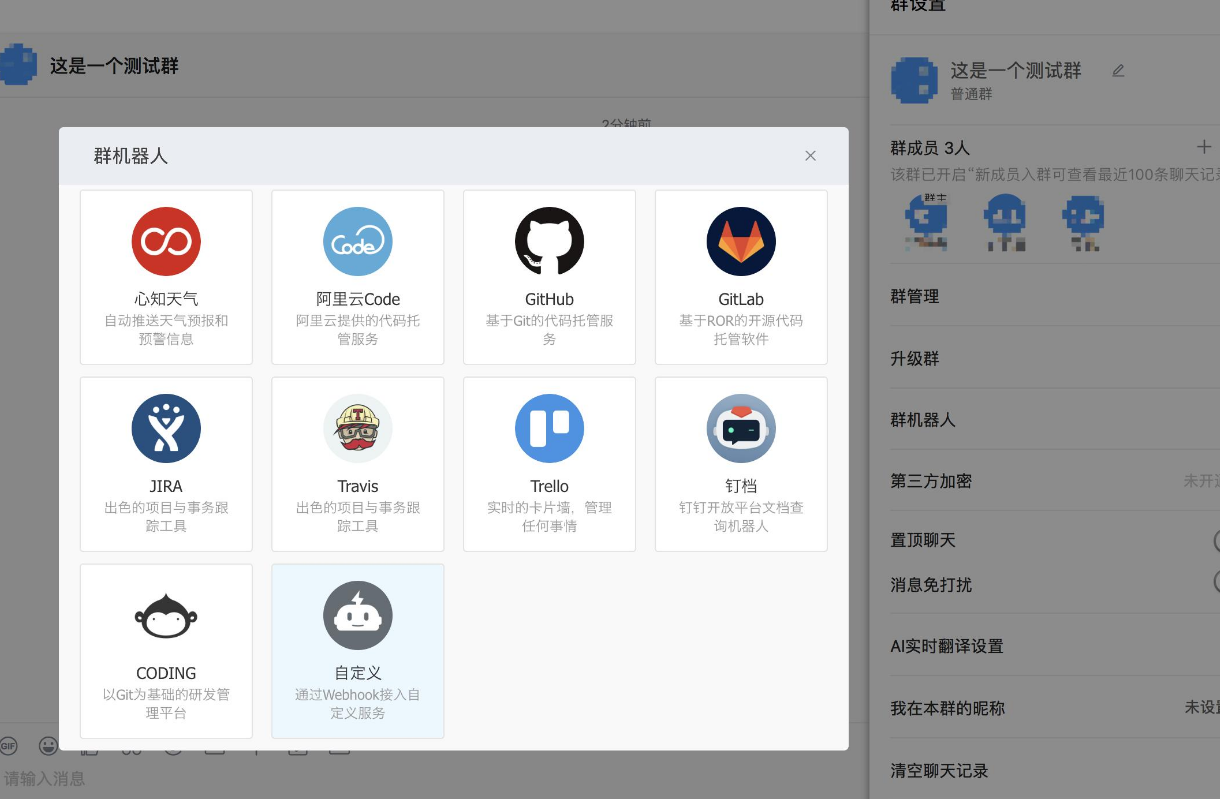Pick the GitLab robot icon
Viewport: 1220px width, 799px height.
741,242
